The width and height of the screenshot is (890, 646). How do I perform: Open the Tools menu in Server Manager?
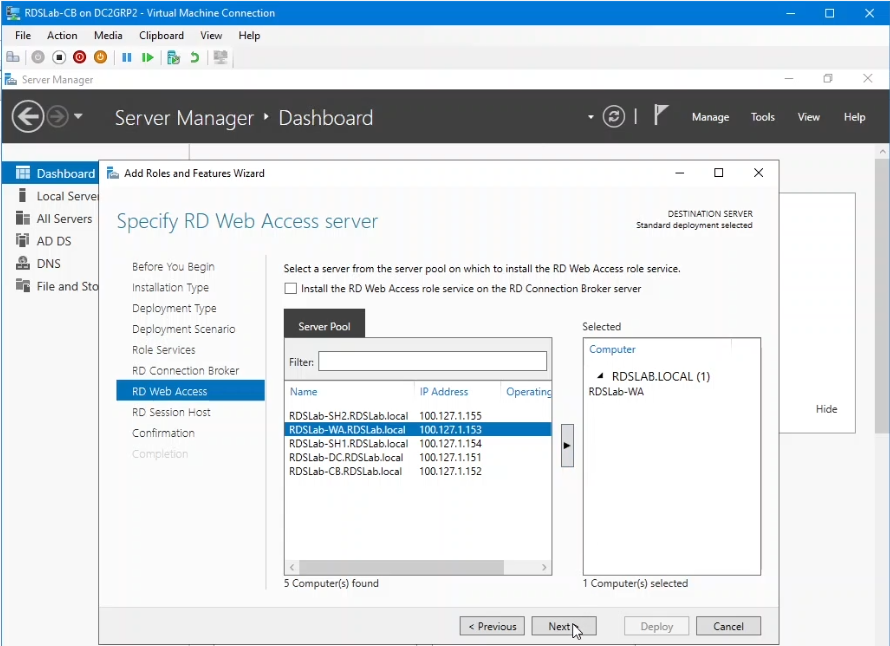click(762, 118)
